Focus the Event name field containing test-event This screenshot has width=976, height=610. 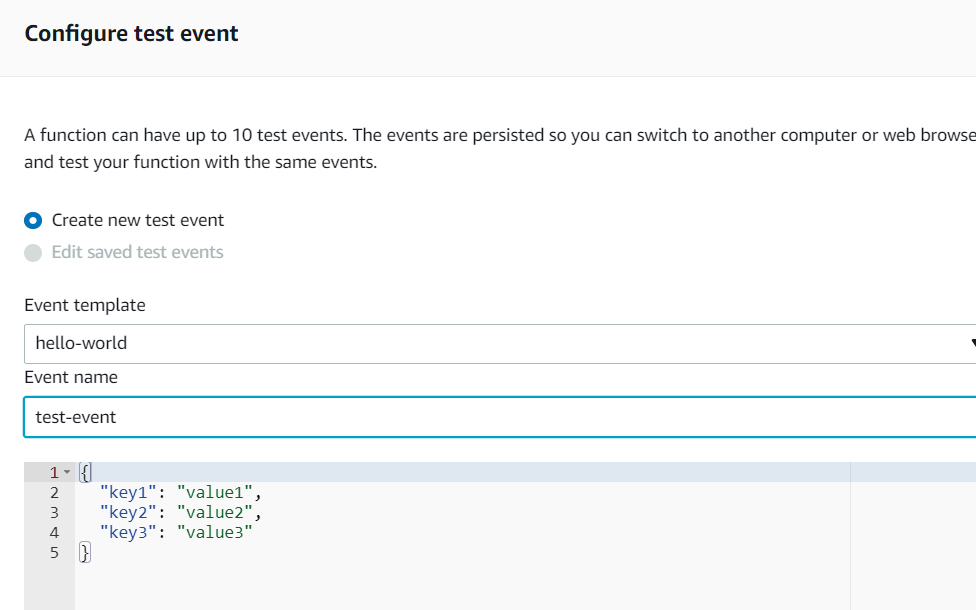(500, 417)
